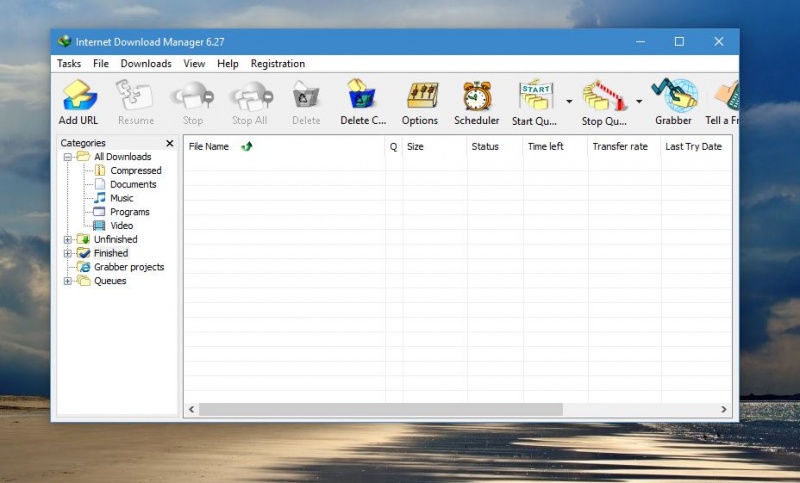Click the Start Queue icon

point(536,96)
